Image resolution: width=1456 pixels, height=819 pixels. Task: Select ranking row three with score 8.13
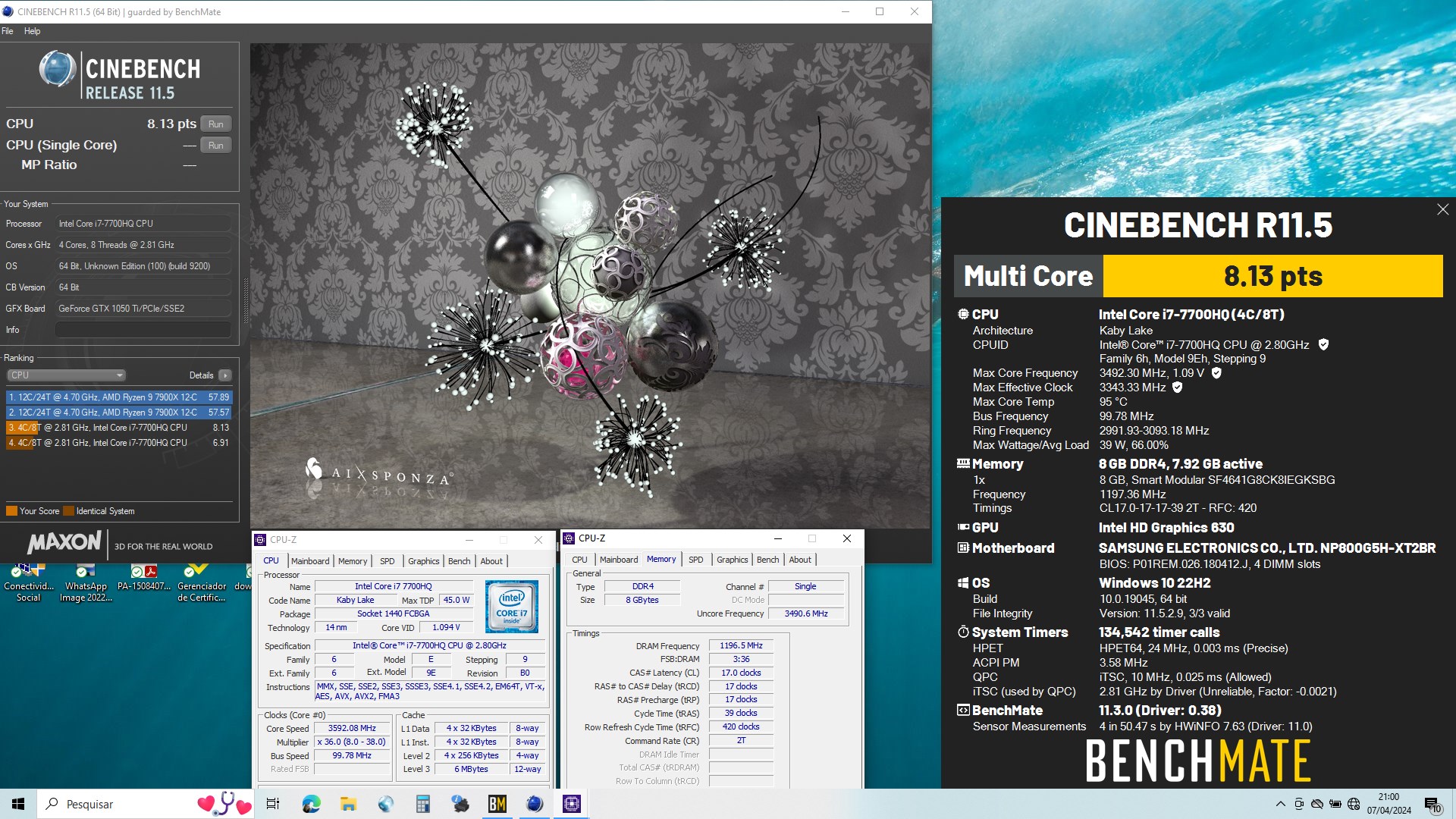(x=119, y=428)
